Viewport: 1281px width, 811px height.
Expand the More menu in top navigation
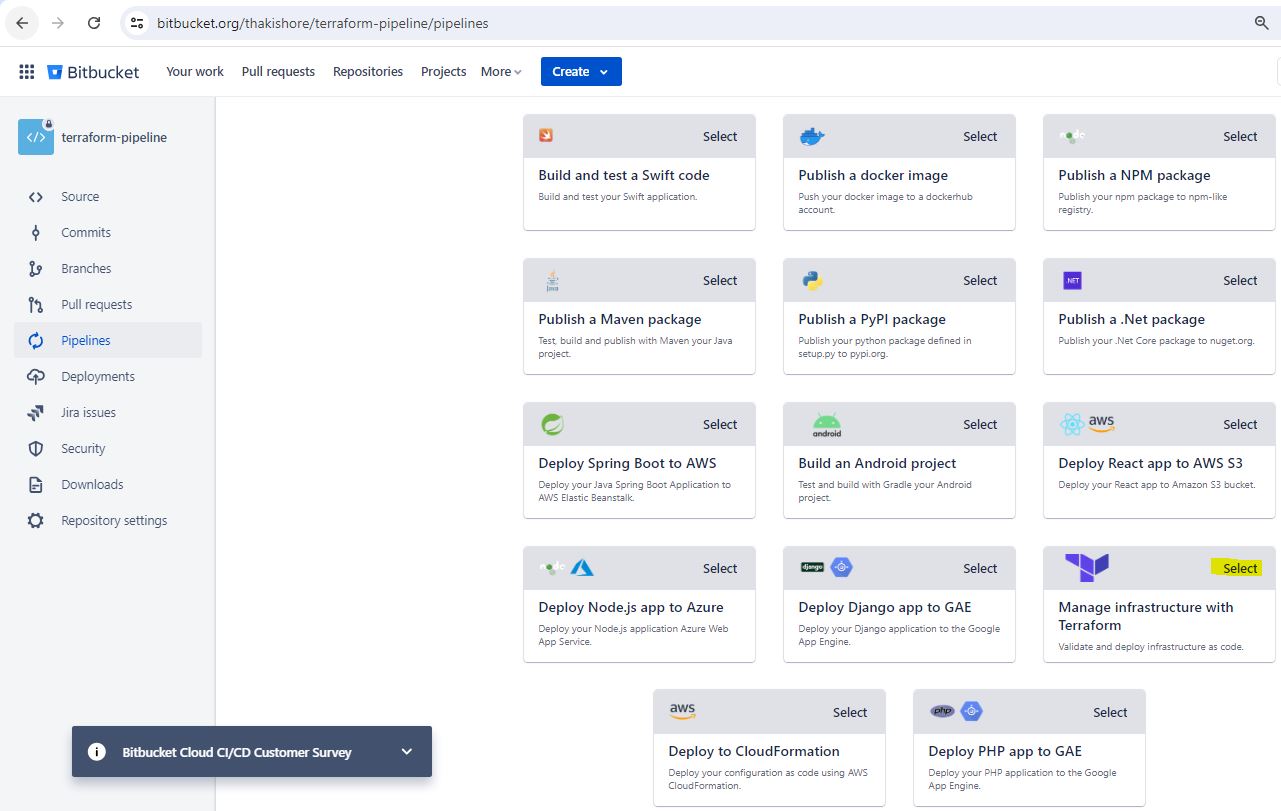pyautogui.click(x=501, y=72)
